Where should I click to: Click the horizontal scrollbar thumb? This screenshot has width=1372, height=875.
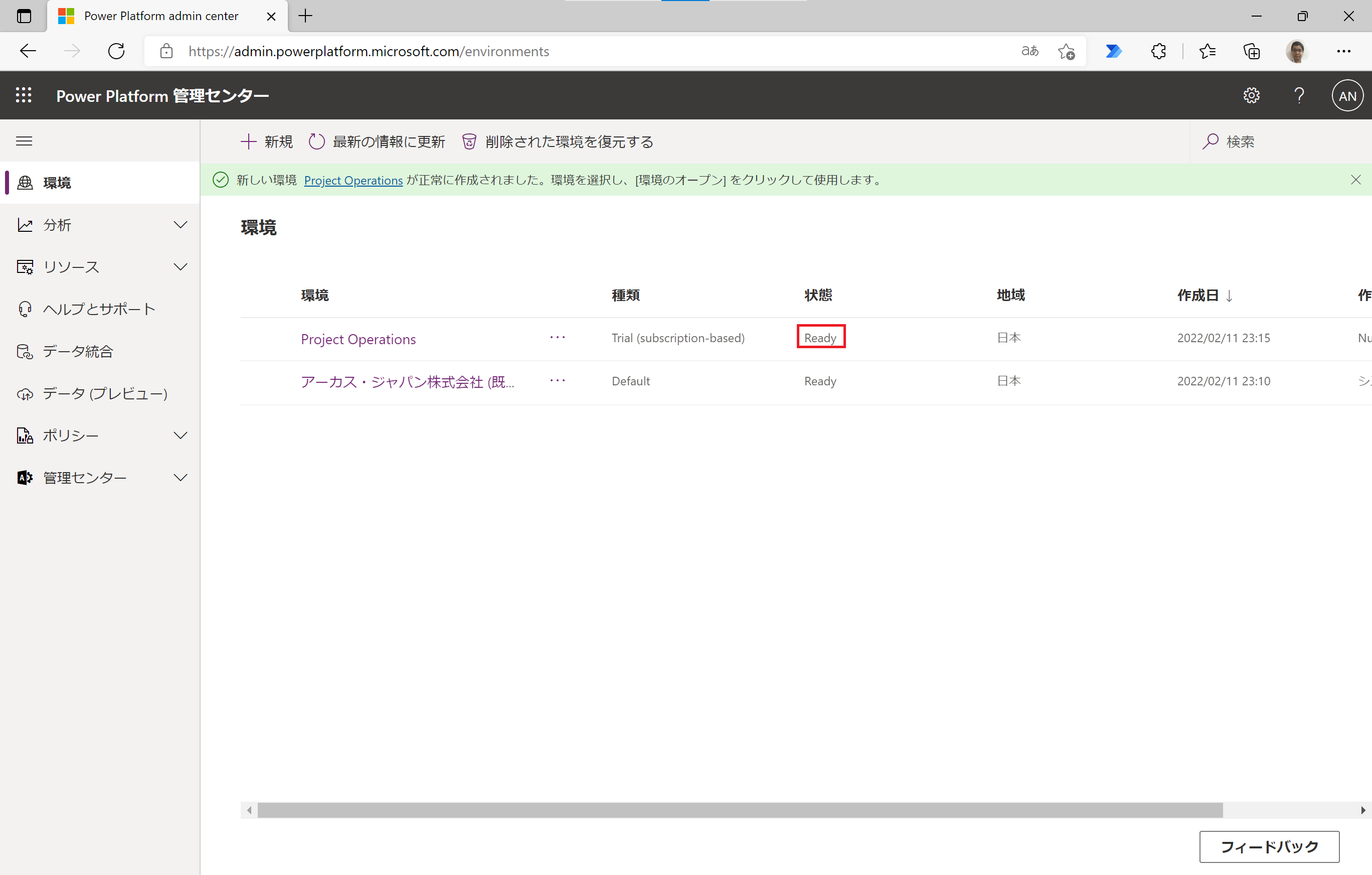[740, 810]
